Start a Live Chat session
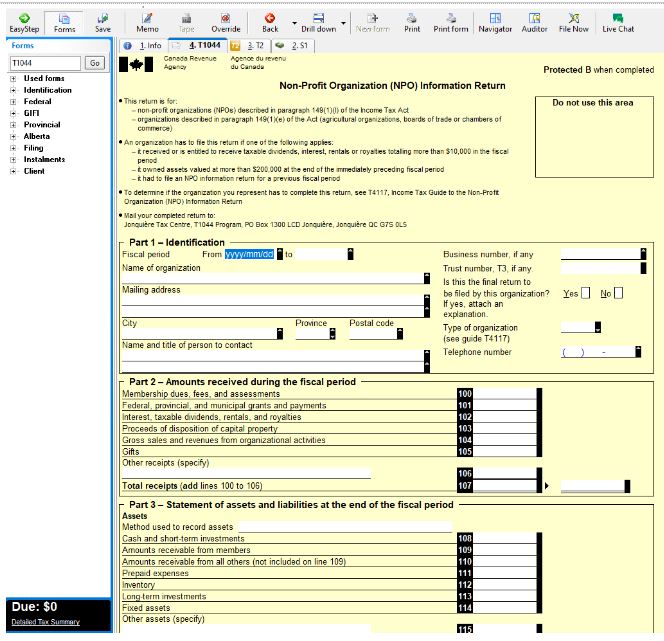This screenshot has width=664, height=641. coord(618,23)
